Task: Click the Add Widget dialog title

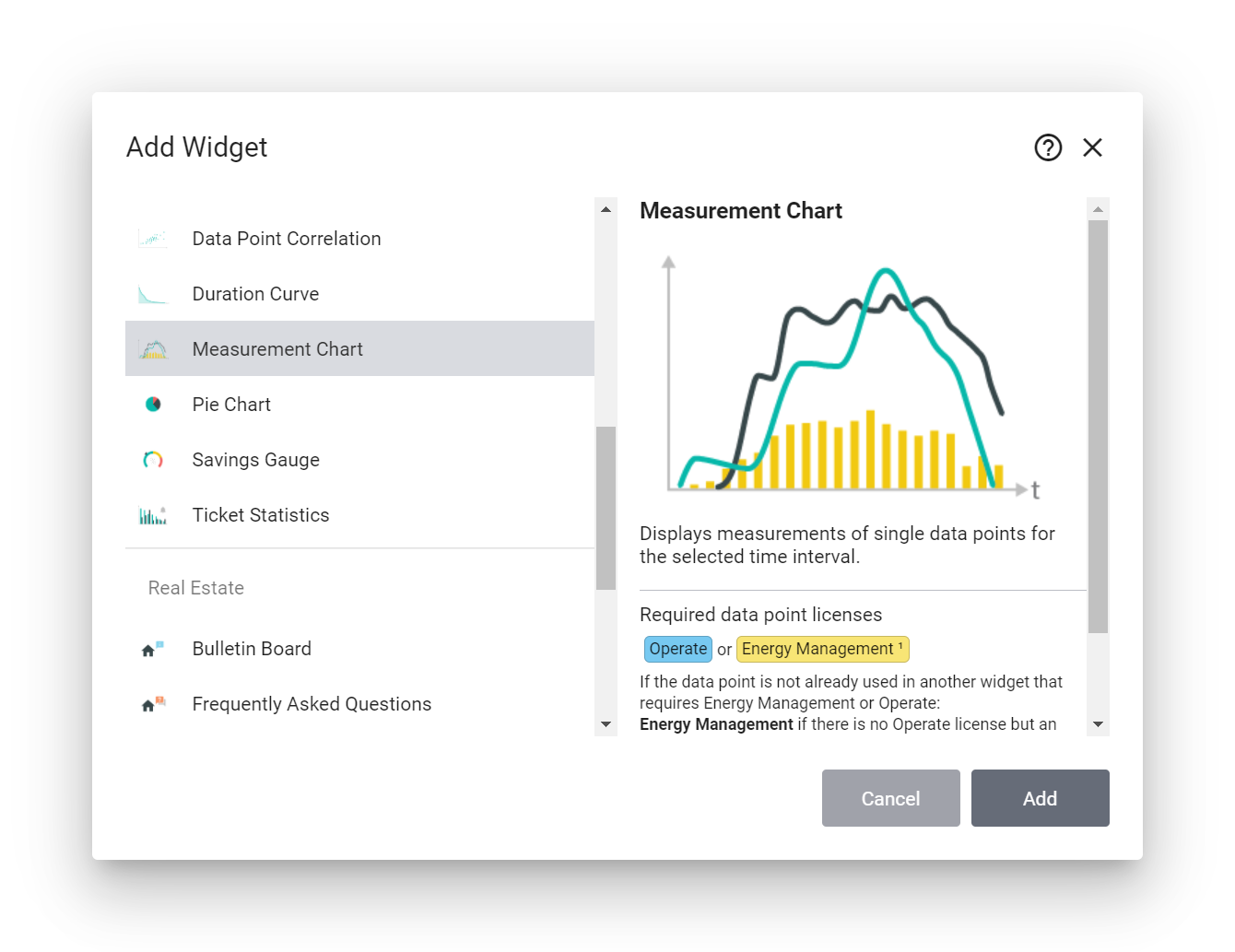Action: click(196, 147)
